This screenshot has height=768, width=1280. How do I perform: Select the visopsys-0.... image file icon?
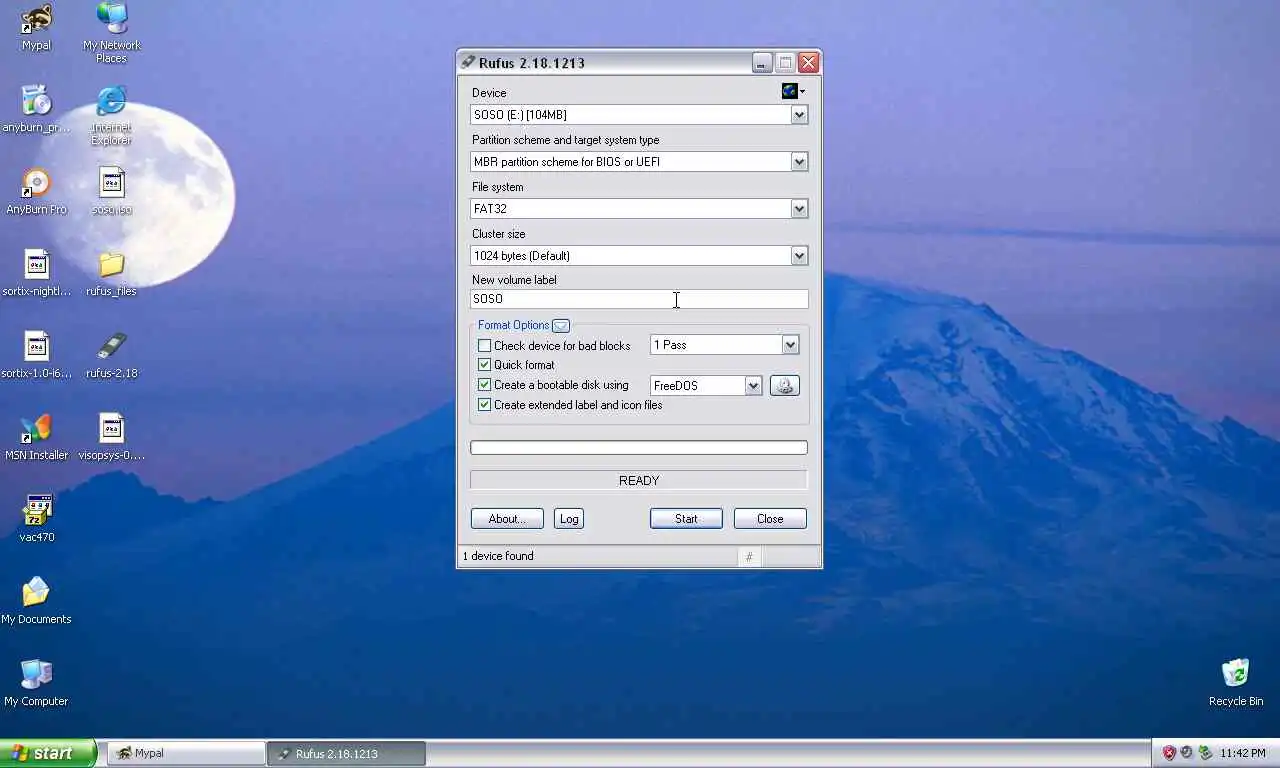(x=111, y=437)
